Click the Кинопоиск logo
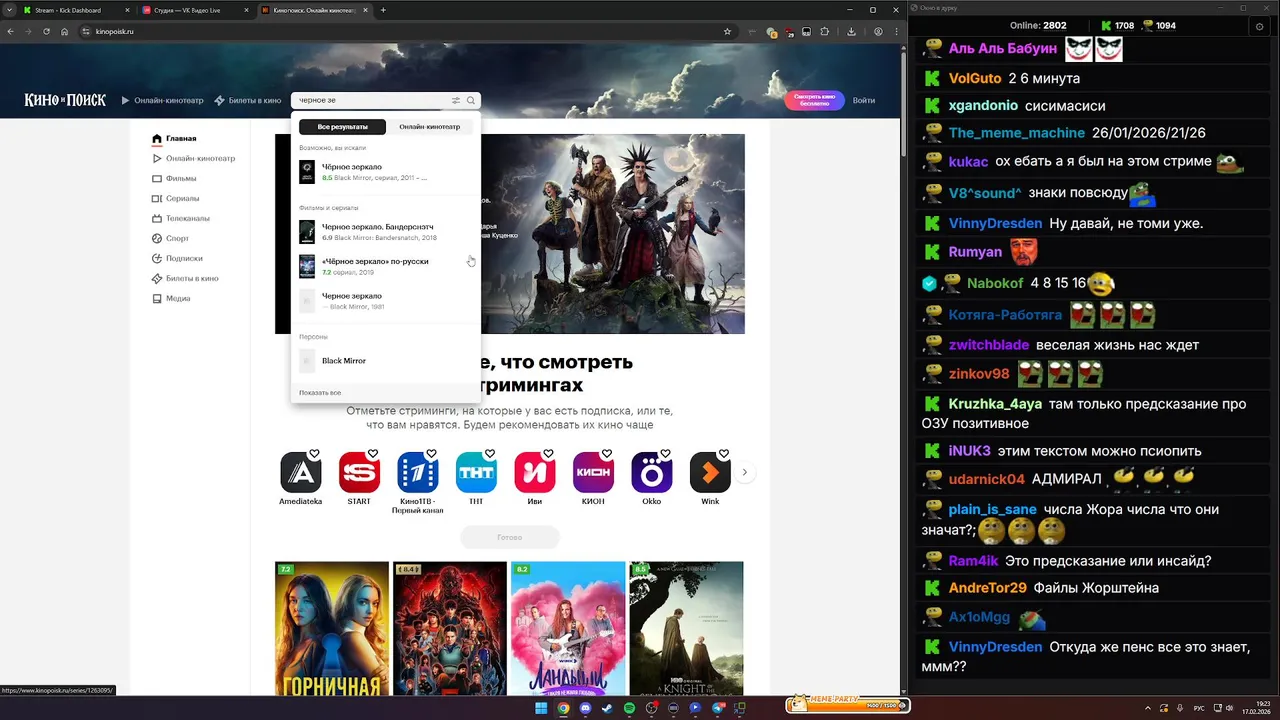 (65, 100)
